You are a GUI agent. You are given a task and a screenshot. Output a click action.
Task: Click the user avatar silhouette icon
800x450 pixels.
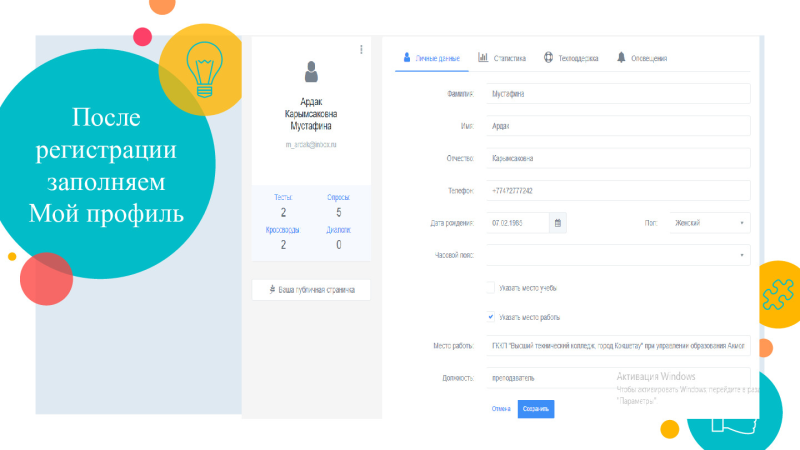pos(311,71)
